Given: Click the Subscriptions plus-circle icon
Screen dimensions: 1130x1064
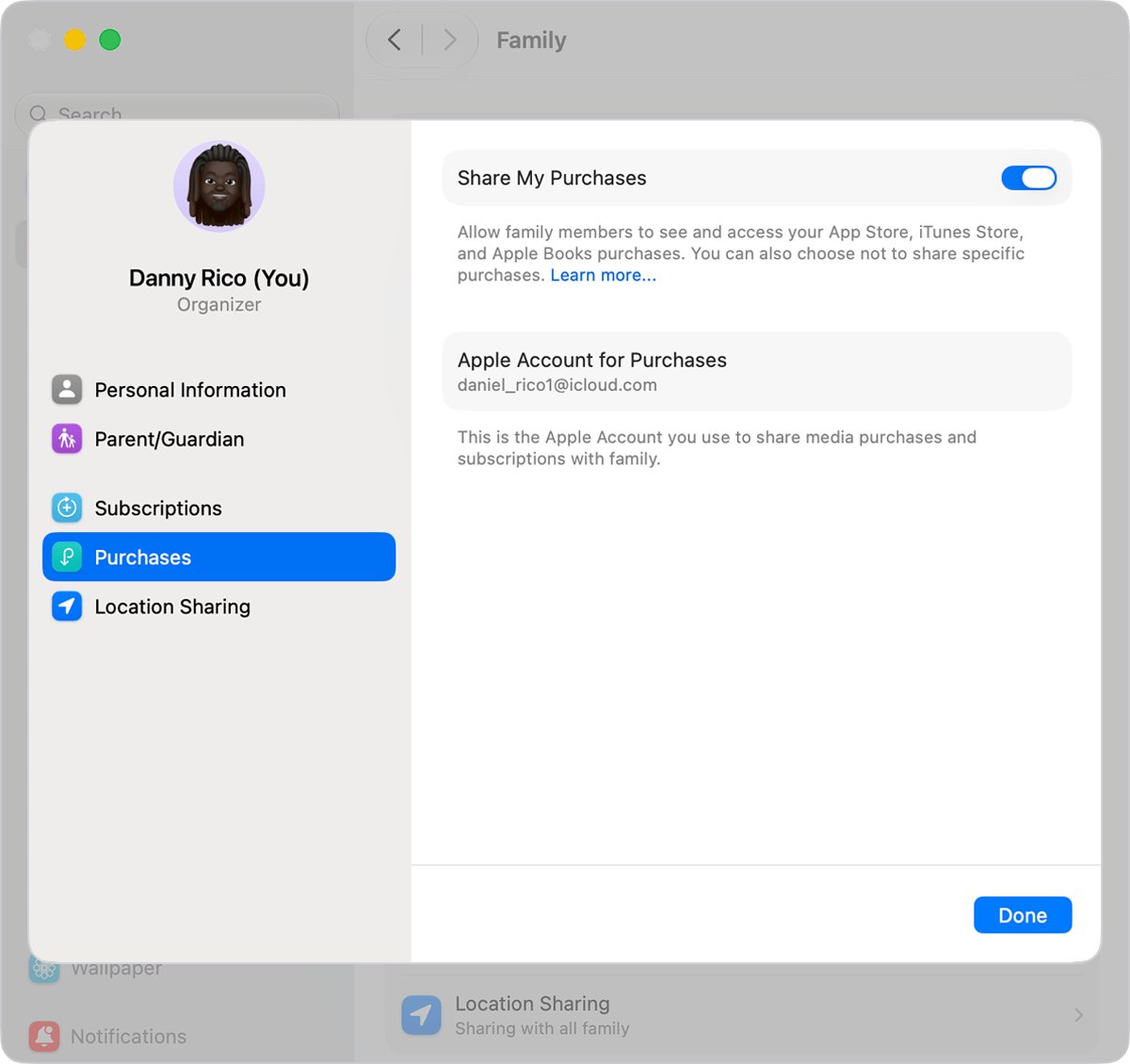Looking at the screenshot, I should click(x=67, y=508).
